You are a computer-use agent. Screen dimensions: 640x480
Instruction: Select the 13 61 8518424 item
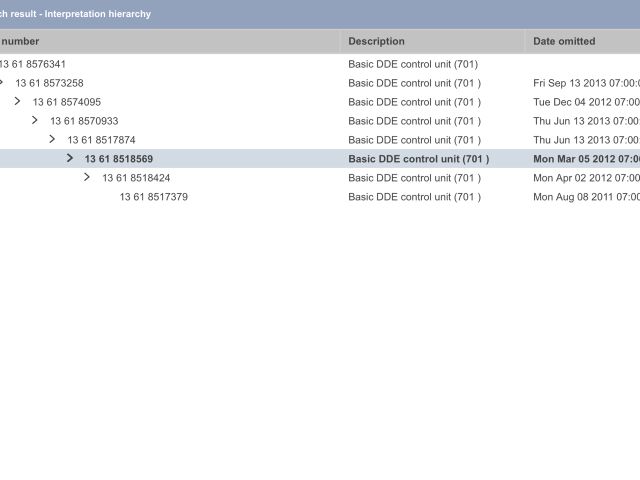point(136,178)
